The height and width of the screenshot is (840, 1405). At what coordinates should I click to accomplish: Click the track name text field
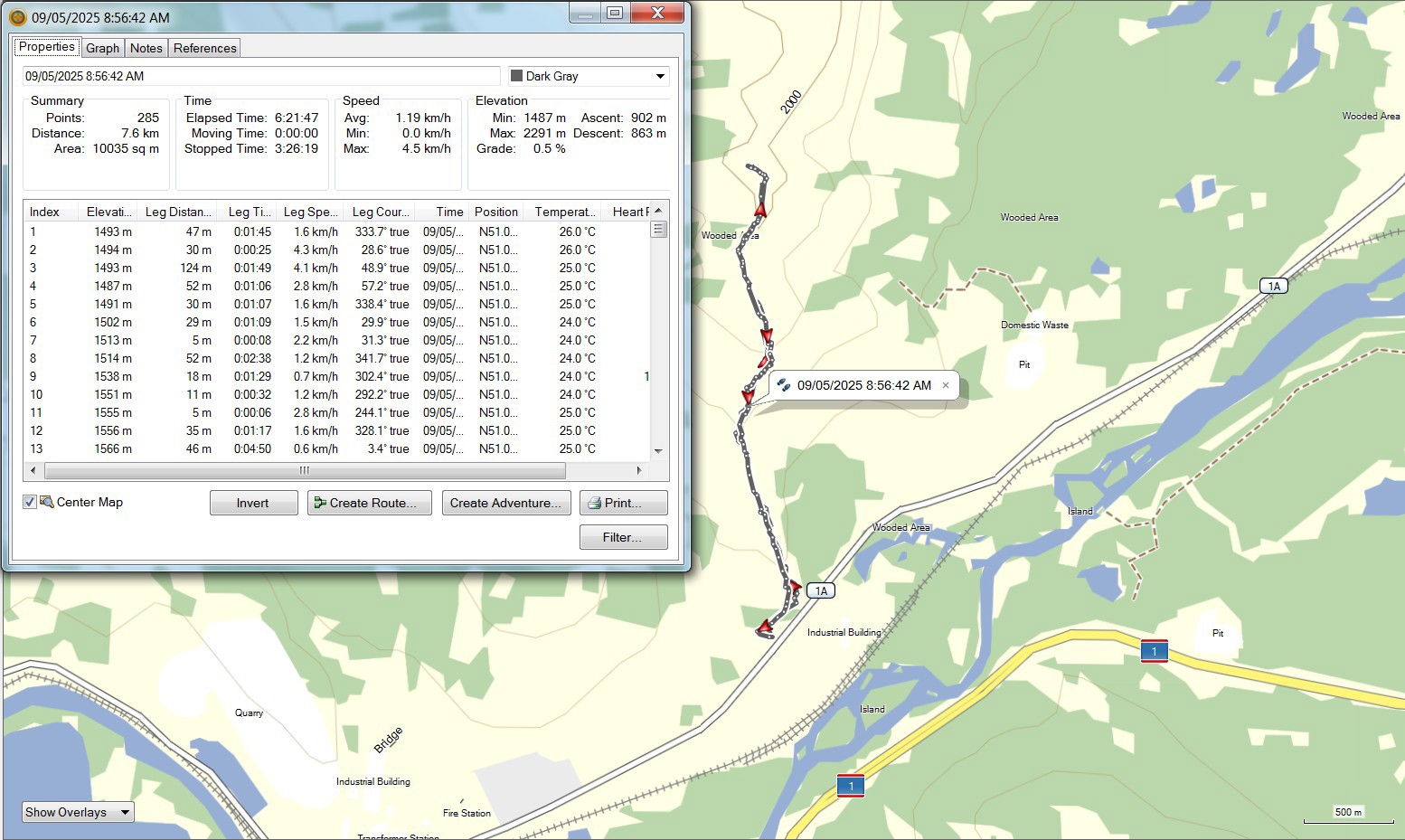pos(260,76)
